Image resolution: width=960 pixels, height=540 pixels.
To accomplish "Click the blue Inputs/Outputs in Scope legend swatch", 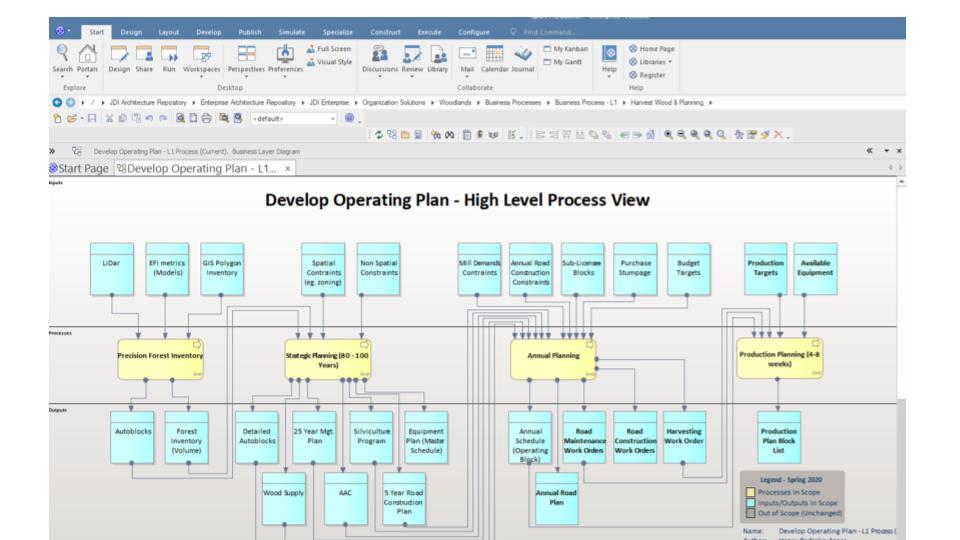I will [750, 503].
